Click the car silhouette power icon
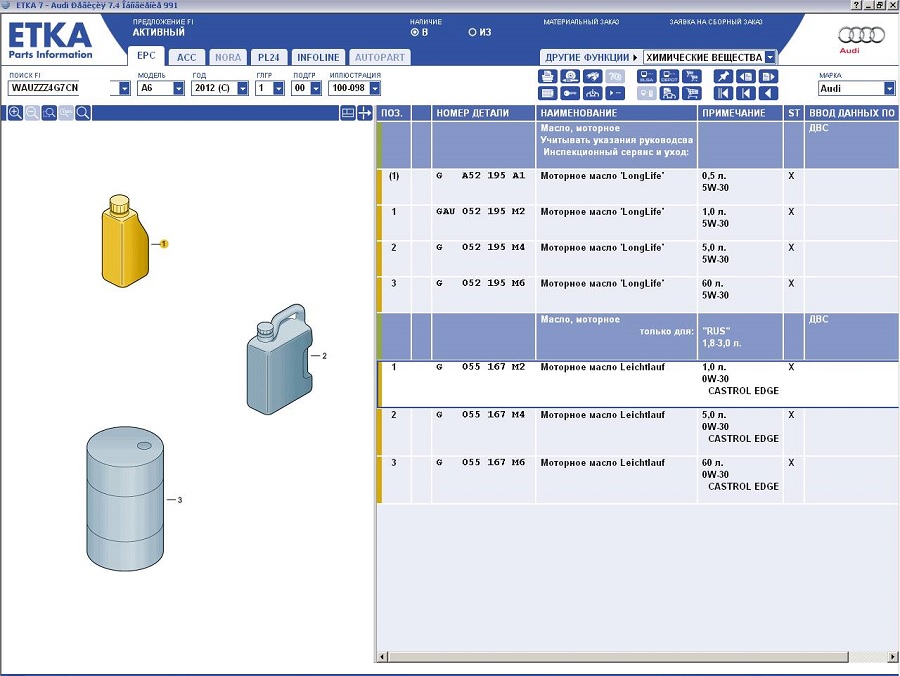 tap(592, 93)
